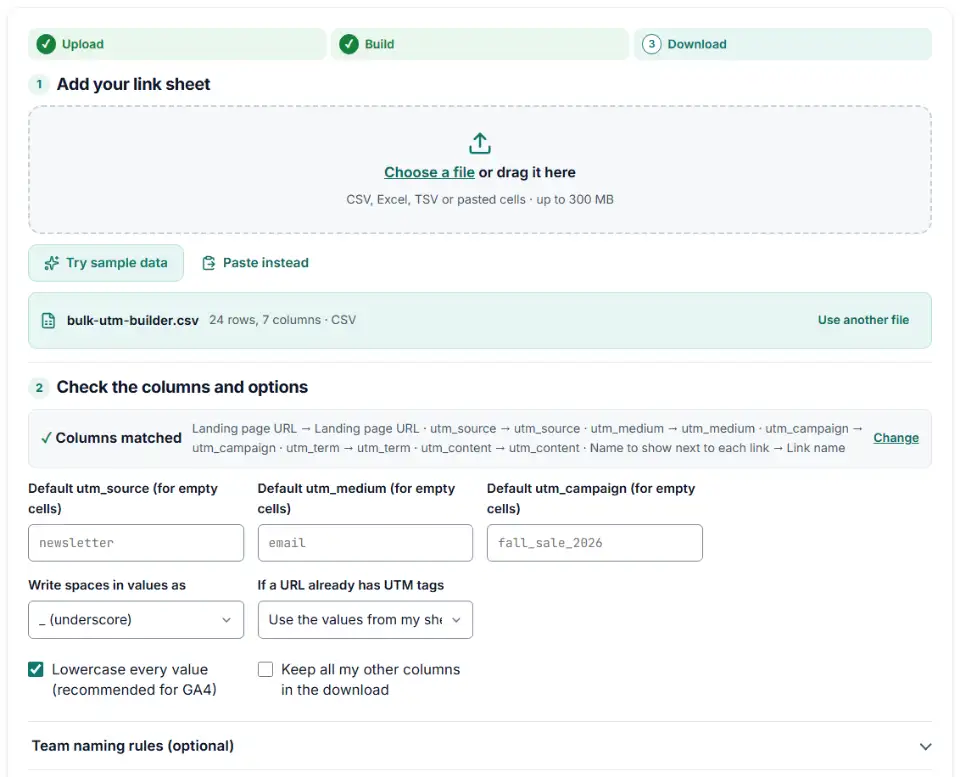The height and width of the screenshot is (777, 960).
Task: Click Change to edit column matching
Action: (x=896, y=438)
